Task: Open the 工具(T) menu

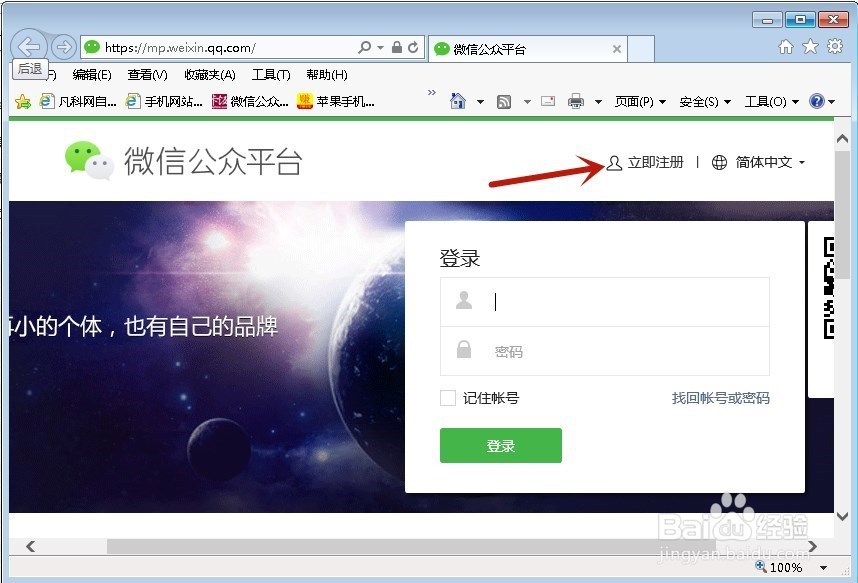Action: pos(271,75)
